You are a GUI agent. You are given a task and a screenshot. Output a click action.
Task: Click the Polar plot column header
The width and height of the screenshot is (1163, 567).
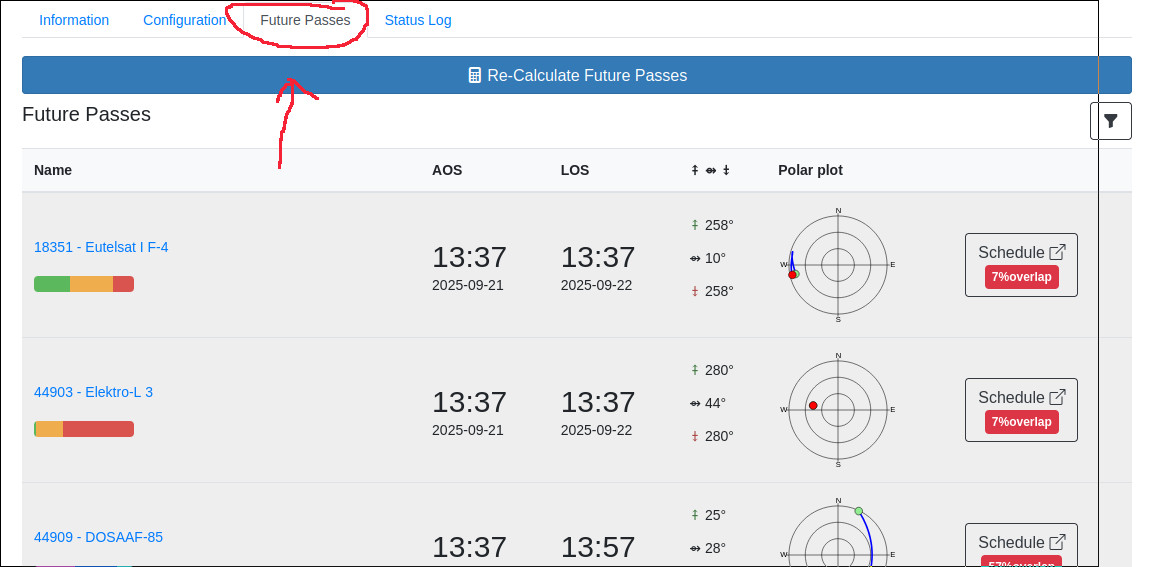point(810,170)
